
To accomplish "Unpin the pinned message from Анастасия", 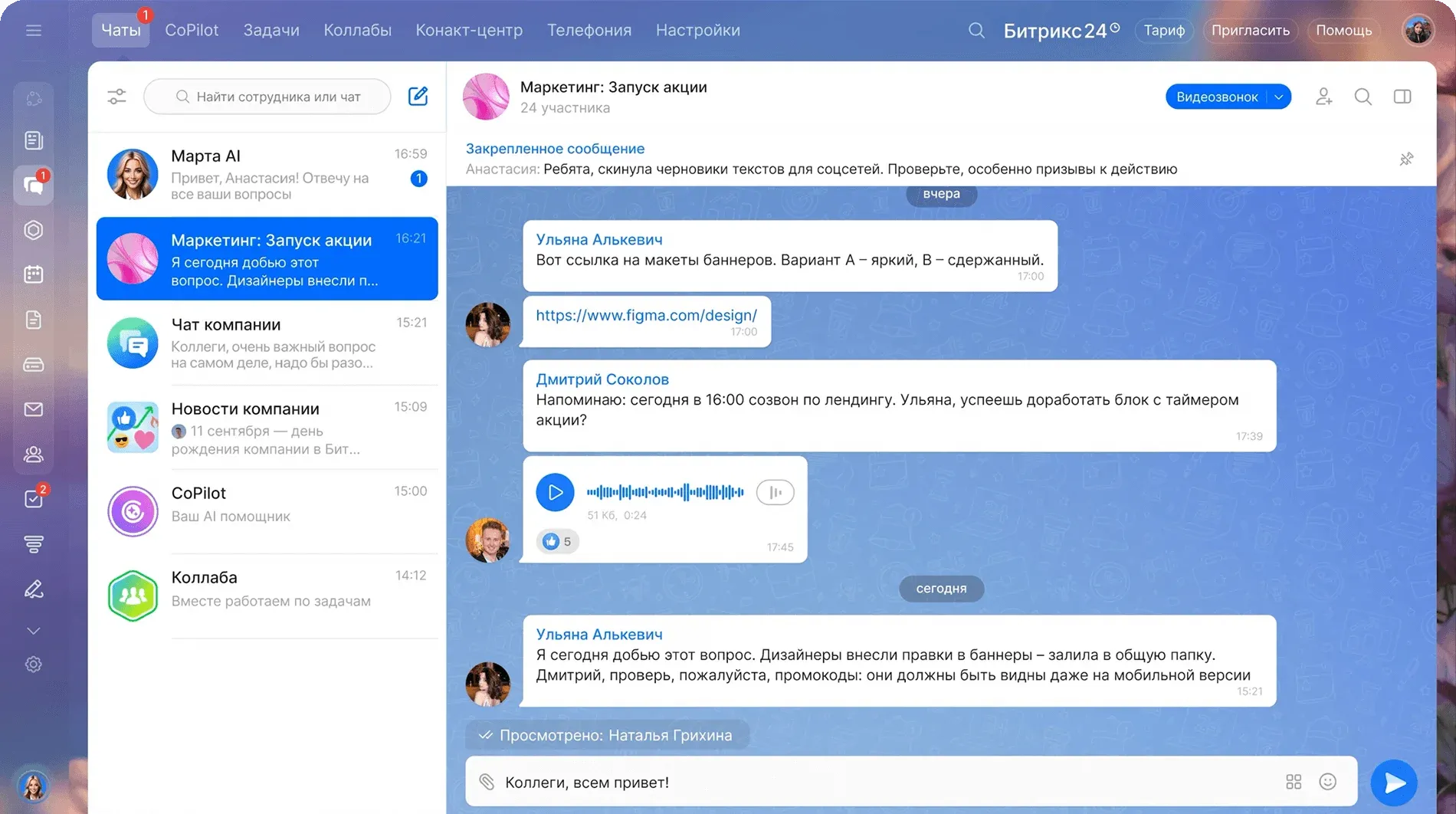I will click(x=1407, y=159).
